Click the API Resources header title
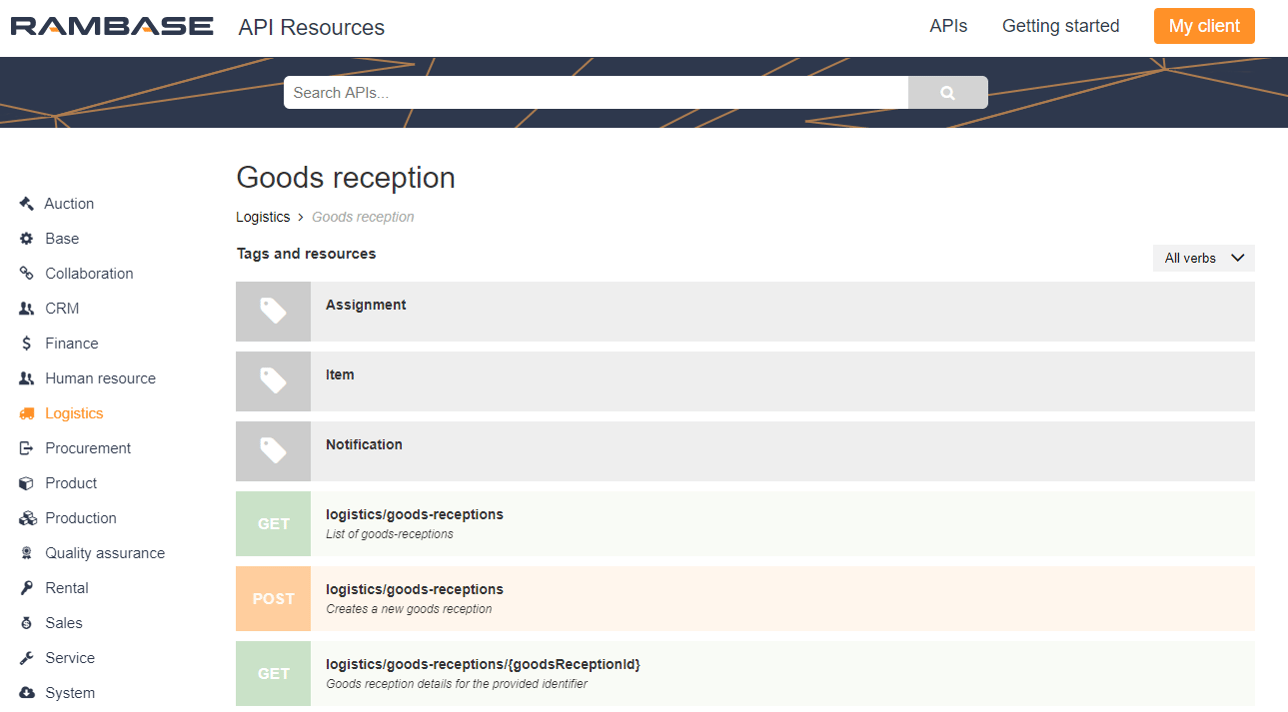This screenshot has width=1288, height=712. click(311, 27)
